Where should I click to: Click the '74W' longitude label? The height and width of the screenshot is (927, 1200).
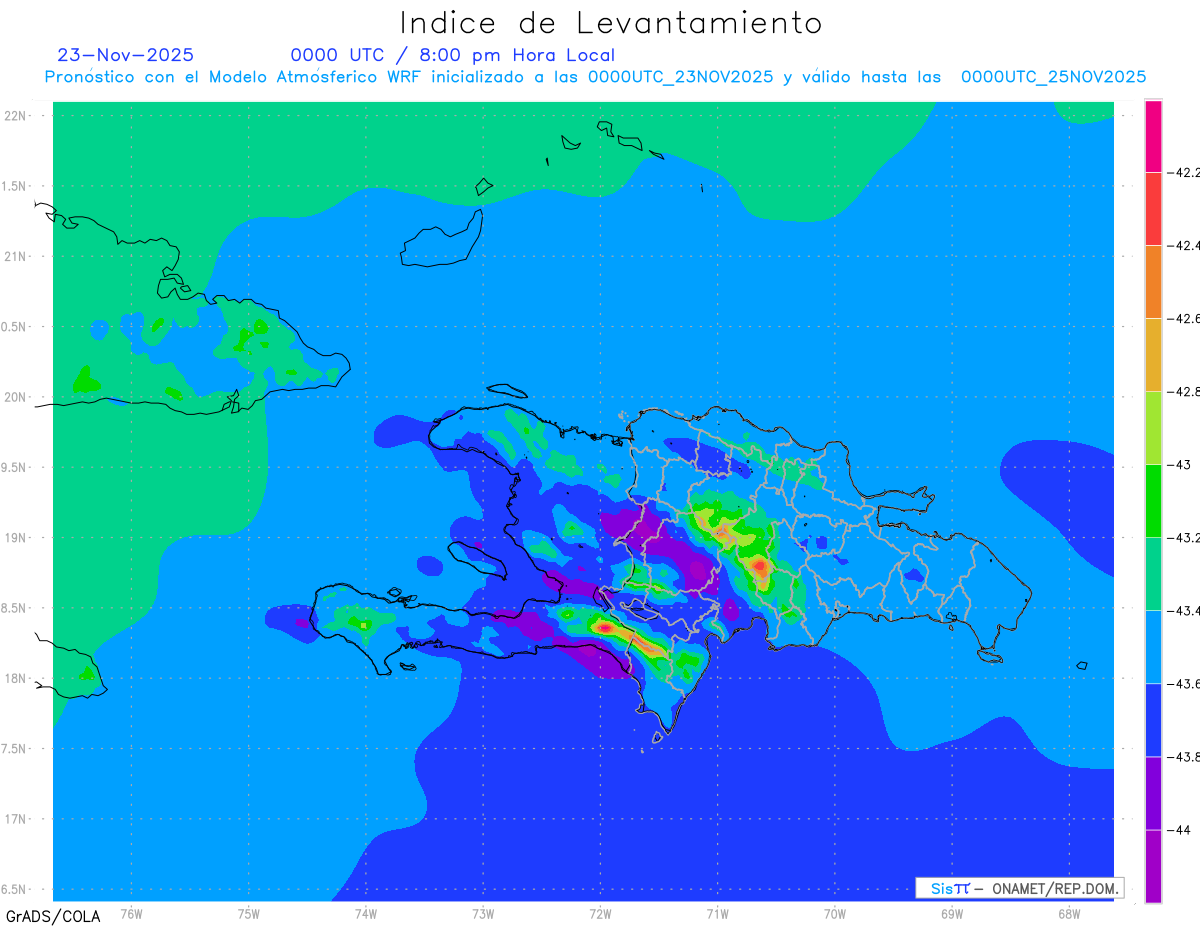pos(366,913)
